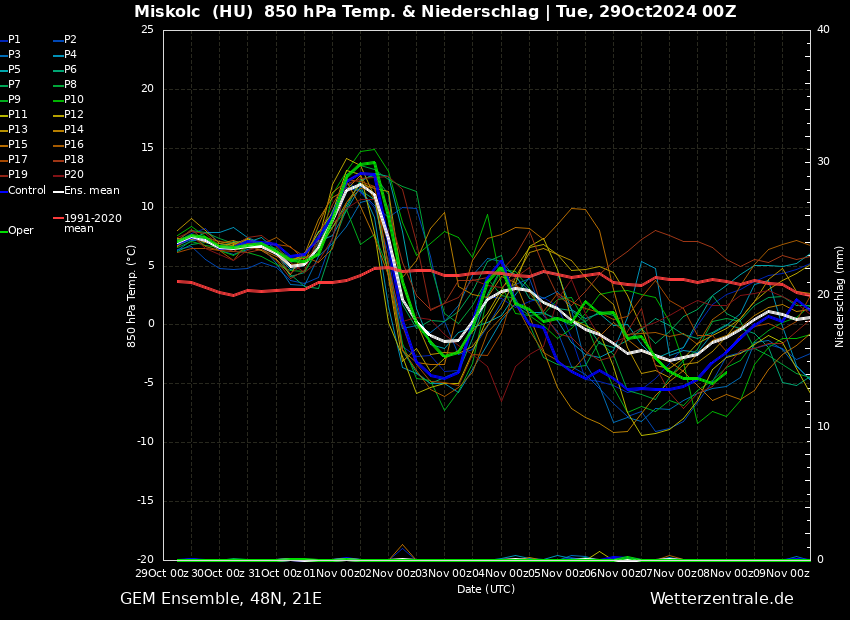Click the white Ens. mean line swatch
Image resolution: width=850 pixels, height=620 pixels.
58,191
